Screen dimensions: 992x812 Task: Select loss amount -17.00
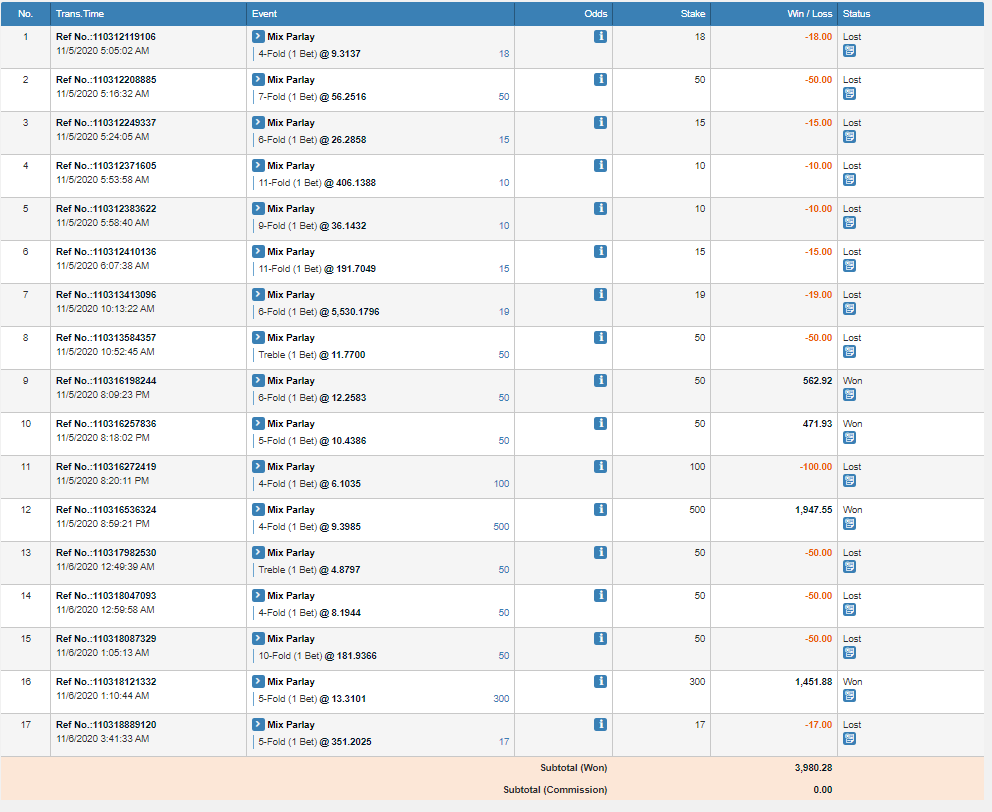point(819,725)
